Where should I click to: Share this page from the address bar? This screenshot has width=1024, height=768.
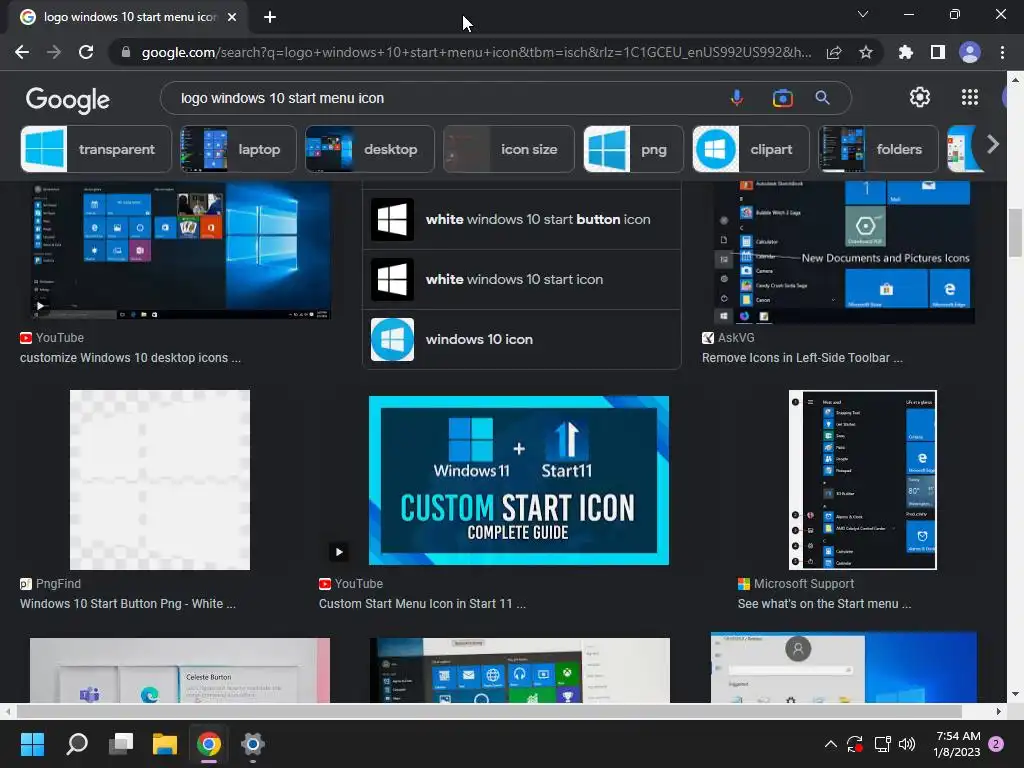coord(834,52)
